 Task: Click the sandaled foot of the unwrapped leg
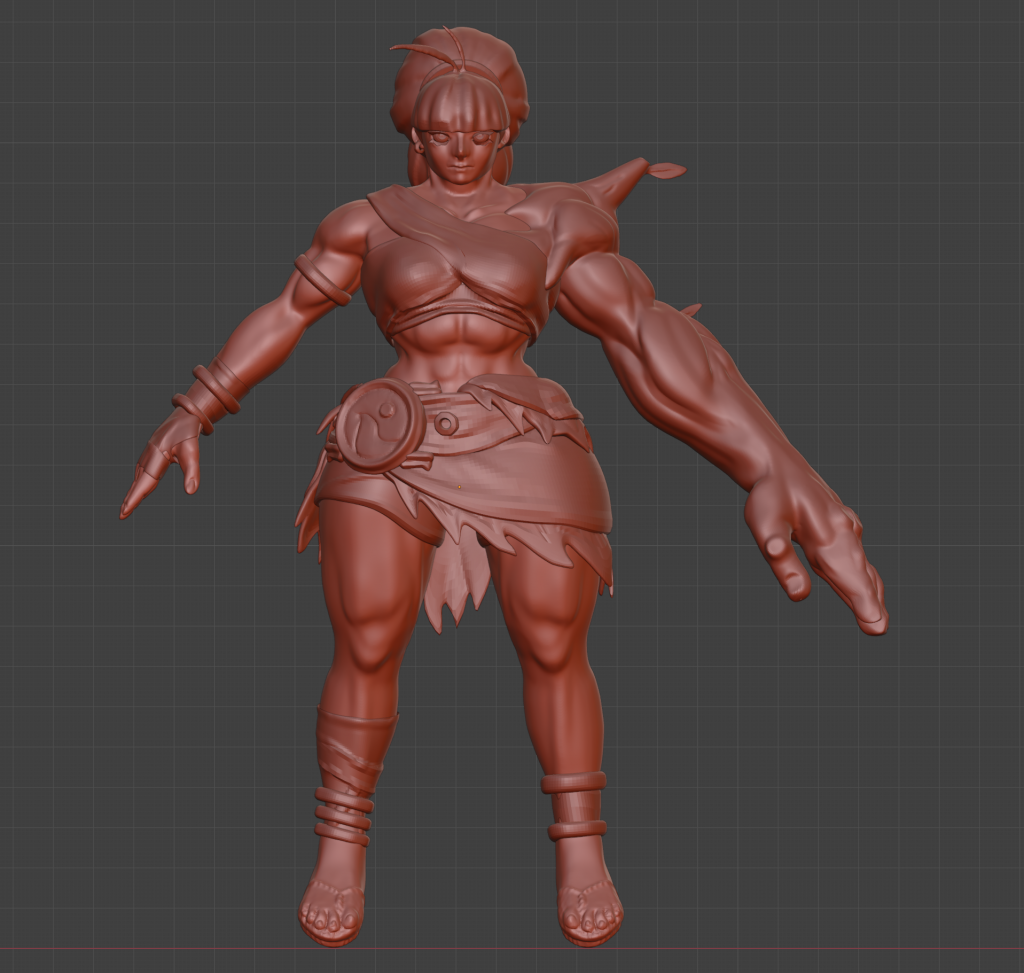tap(588, 897)
